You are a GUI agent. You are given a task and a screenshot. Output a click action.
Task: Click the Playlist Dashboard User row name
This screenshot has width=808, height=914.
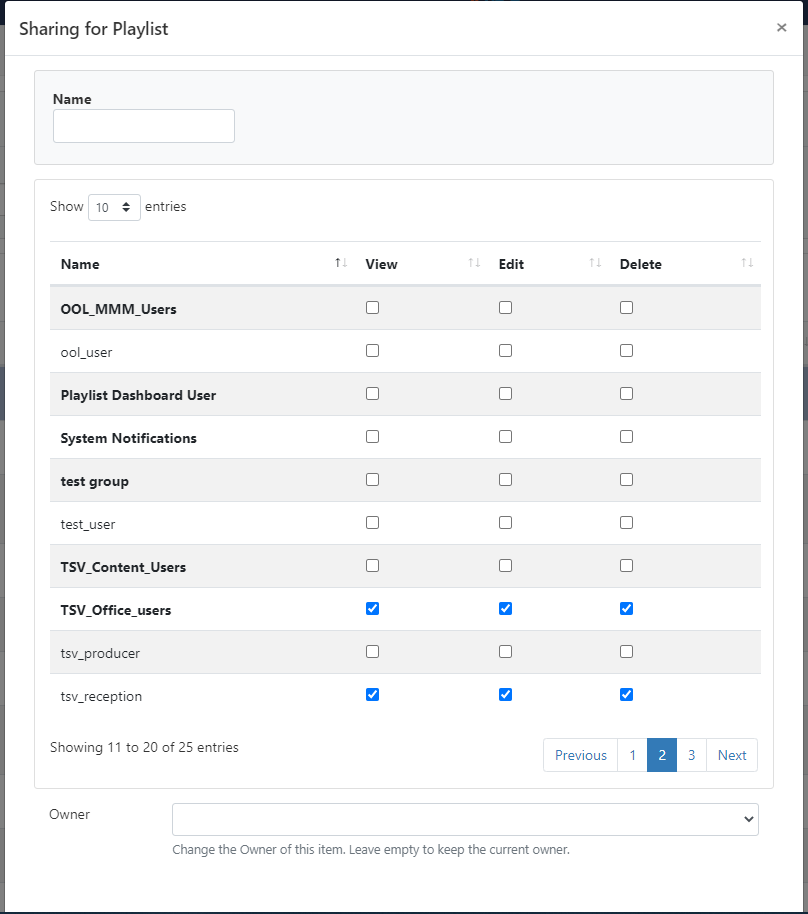138,395
